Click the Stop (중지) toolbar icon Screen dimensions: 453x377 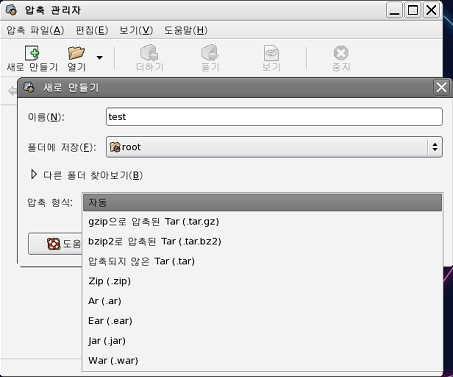tap(341, 53)
